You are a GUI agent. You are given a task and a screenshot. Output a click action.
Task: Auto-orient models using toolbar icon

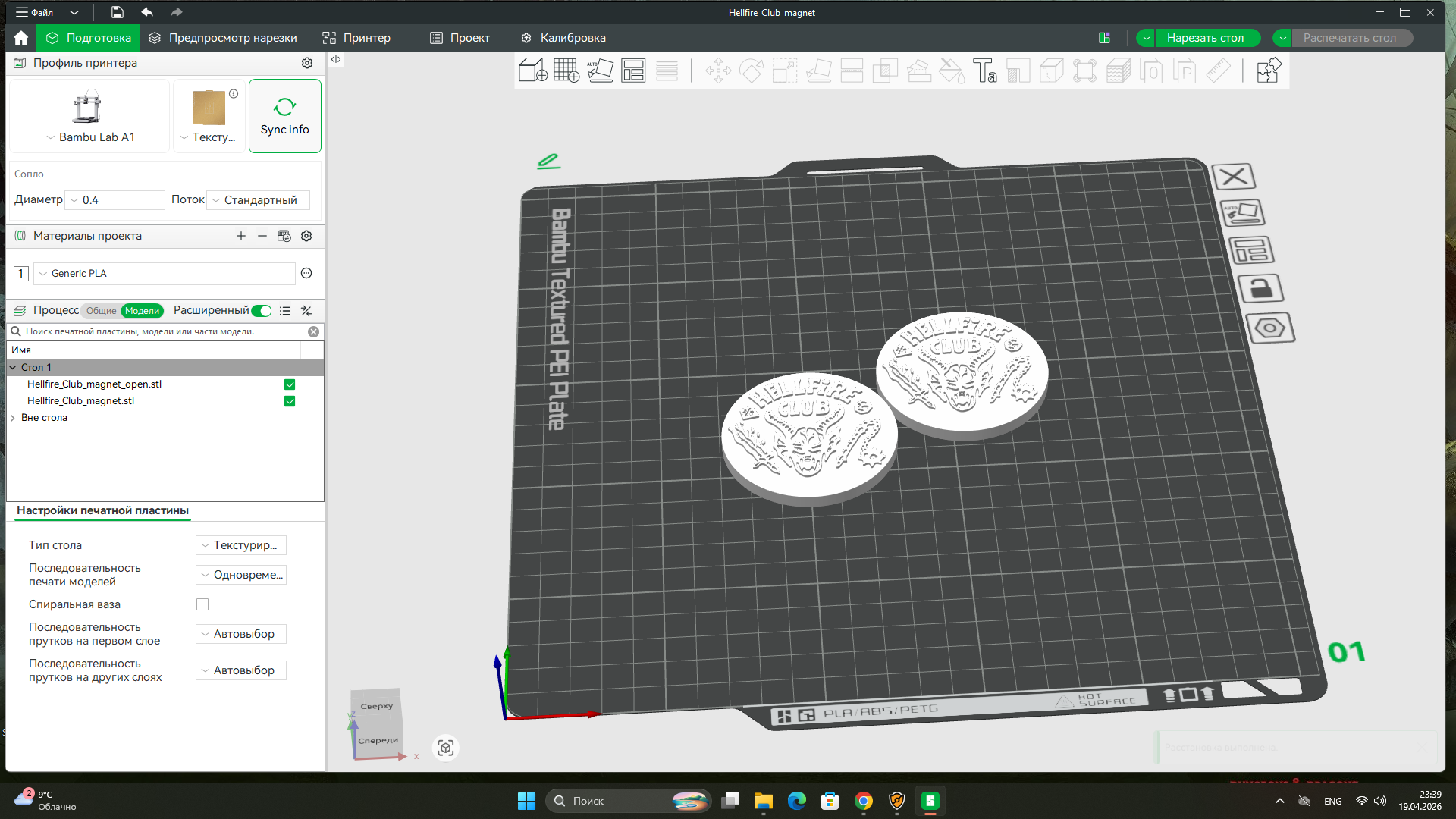(600, 71)
